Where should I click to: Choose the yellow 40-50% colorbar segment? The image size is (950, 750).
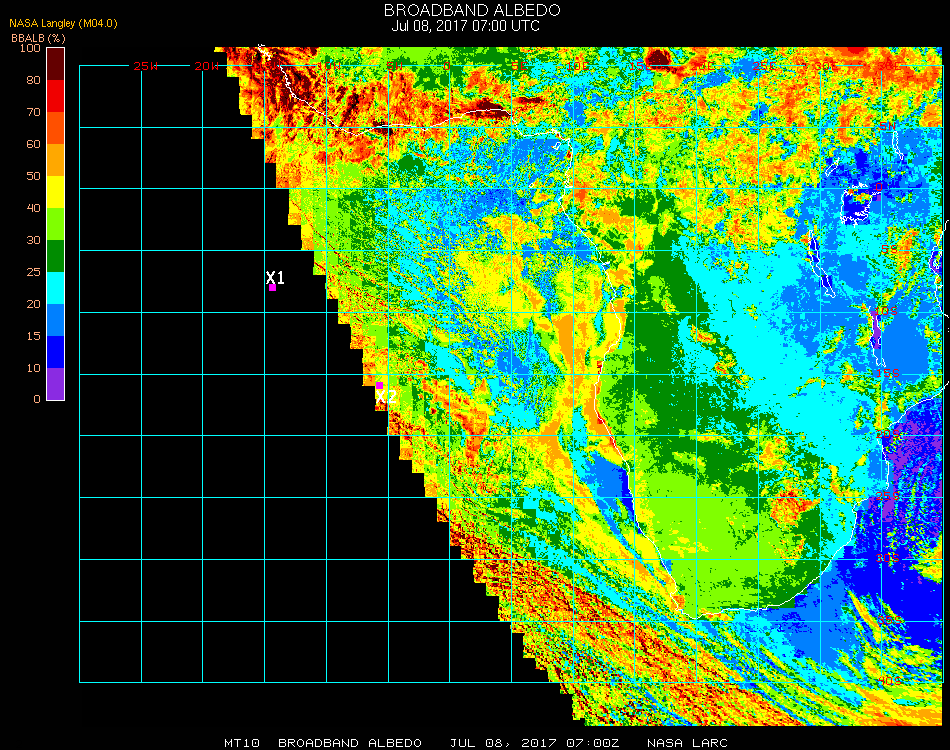tap(56, 192)
